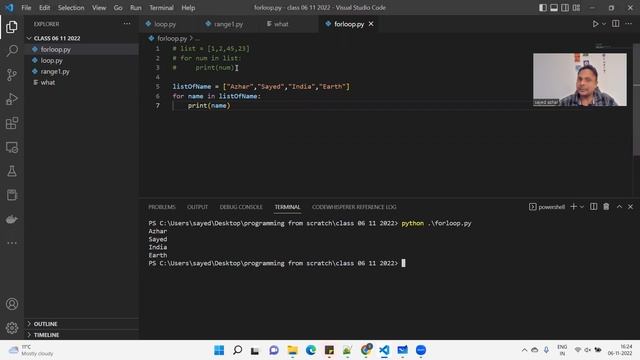Open the File menu

tap(26, 8)
